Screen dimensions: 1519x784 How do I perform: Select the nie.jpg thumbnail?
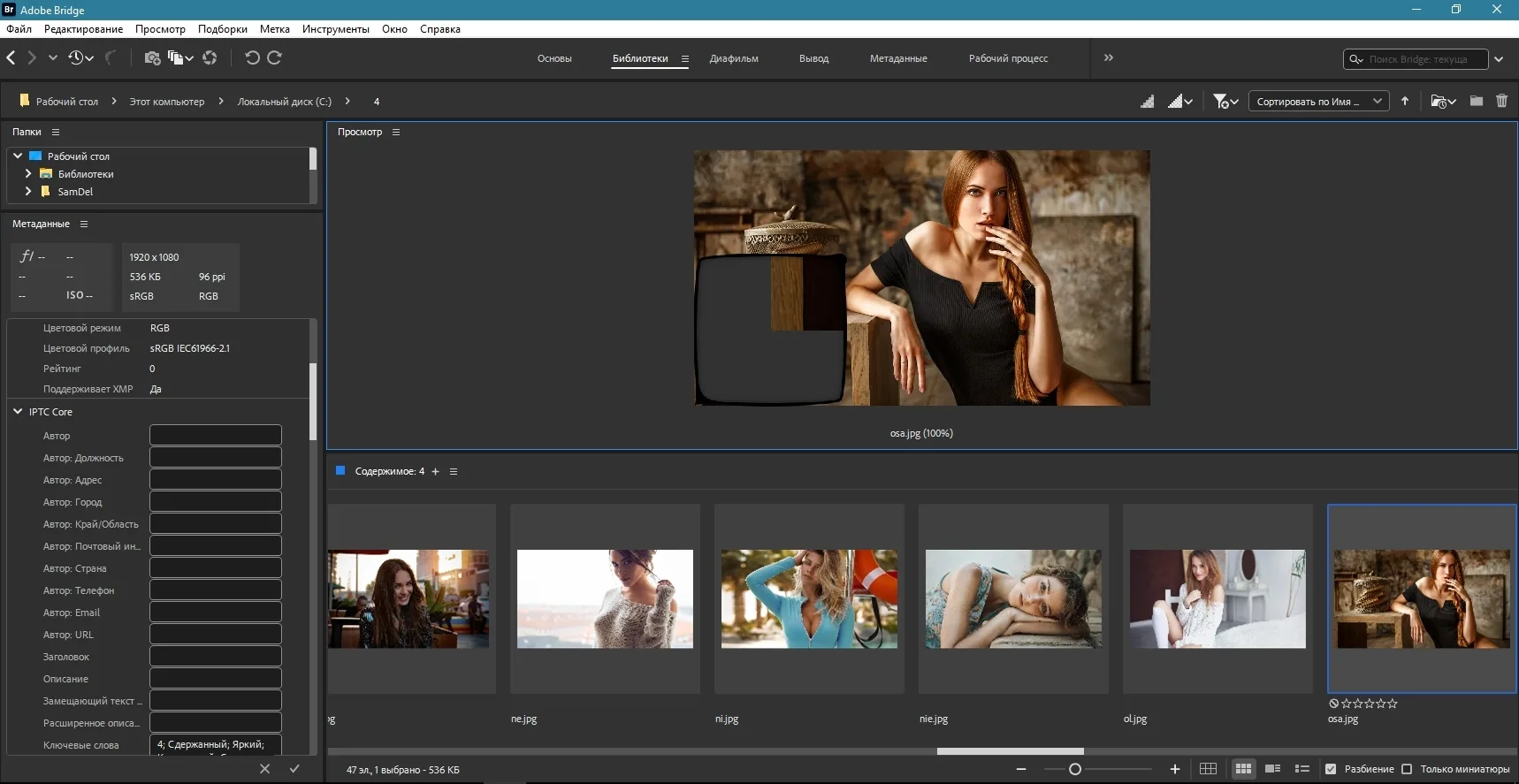point(1012,599)
